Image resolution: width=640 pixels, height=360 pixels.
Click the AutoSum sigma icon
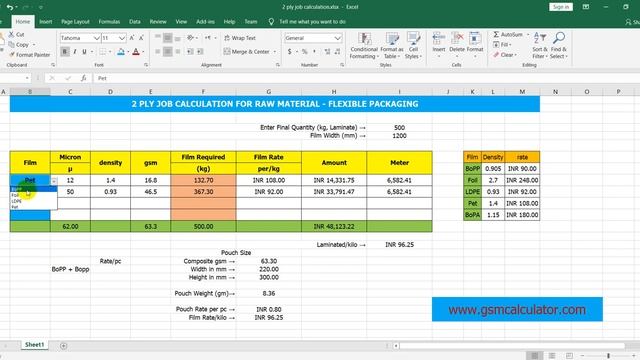point(496,35)
